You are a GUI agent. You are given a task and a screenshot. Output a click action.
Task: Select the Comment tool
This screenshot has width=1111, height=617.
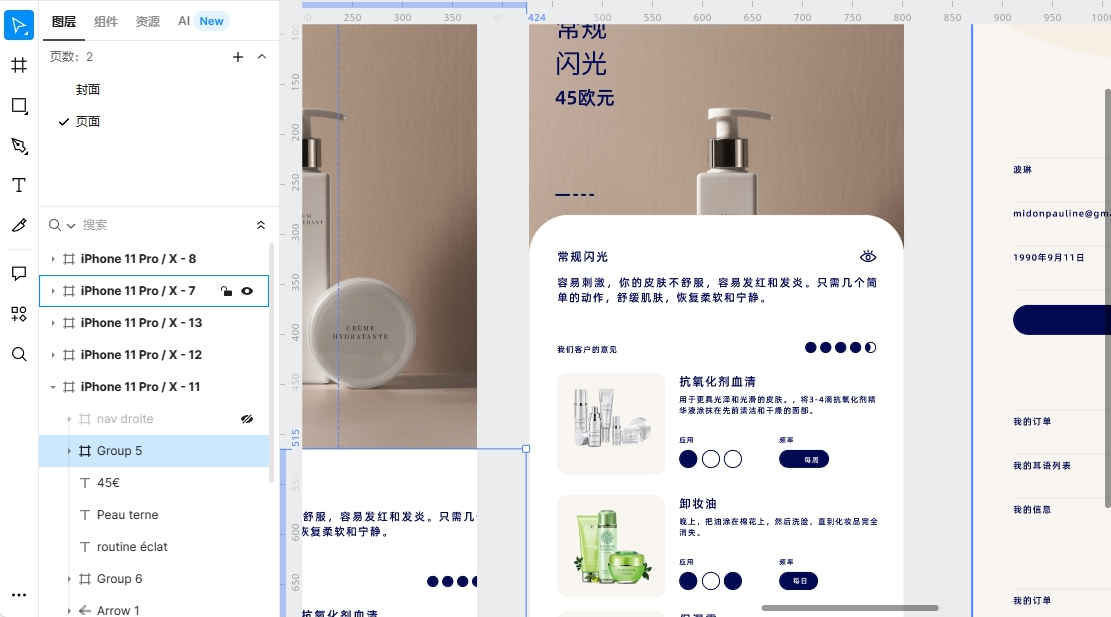tap(19, 273)
